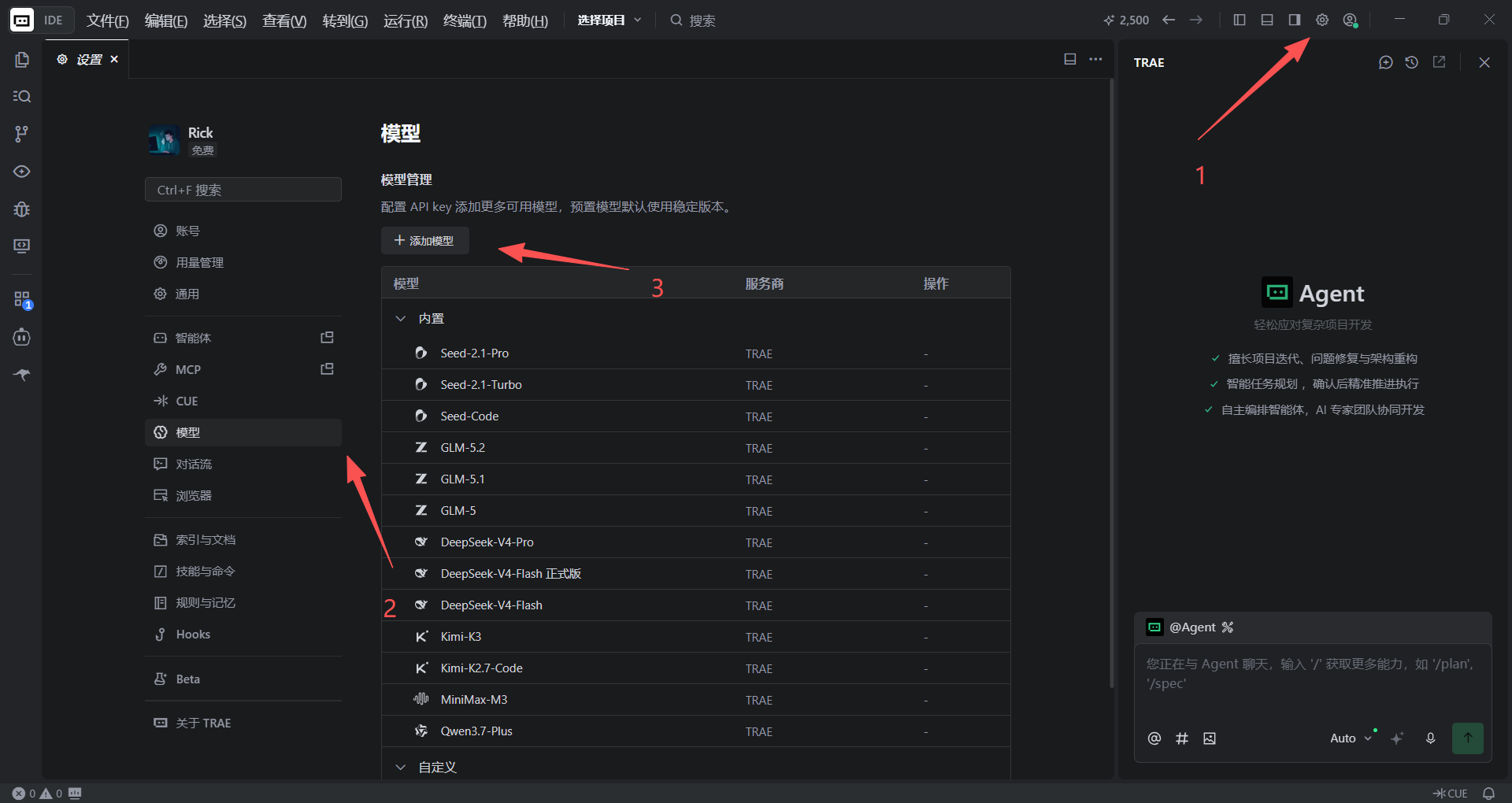Click the @ mention icon in chat input
This screenshot has height=803, width=1512.
[1154, 738]
